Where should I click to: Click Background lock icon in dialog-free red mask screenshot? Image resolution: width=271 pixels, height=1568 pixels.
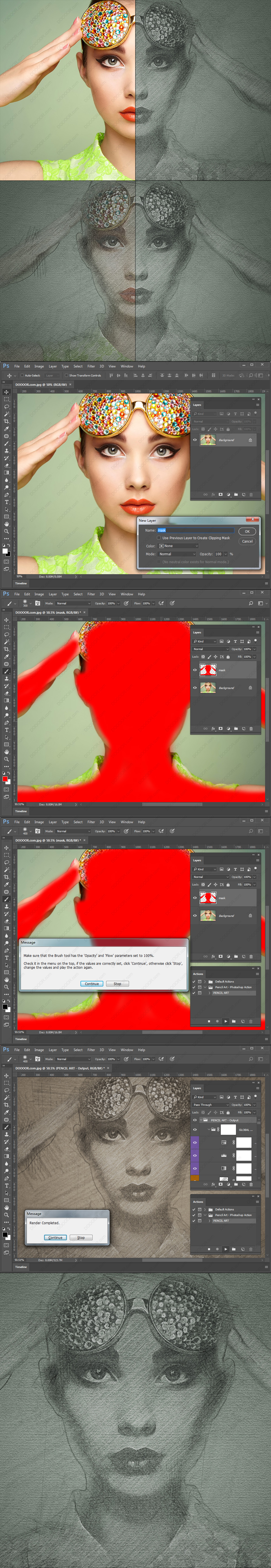(250, 688)
